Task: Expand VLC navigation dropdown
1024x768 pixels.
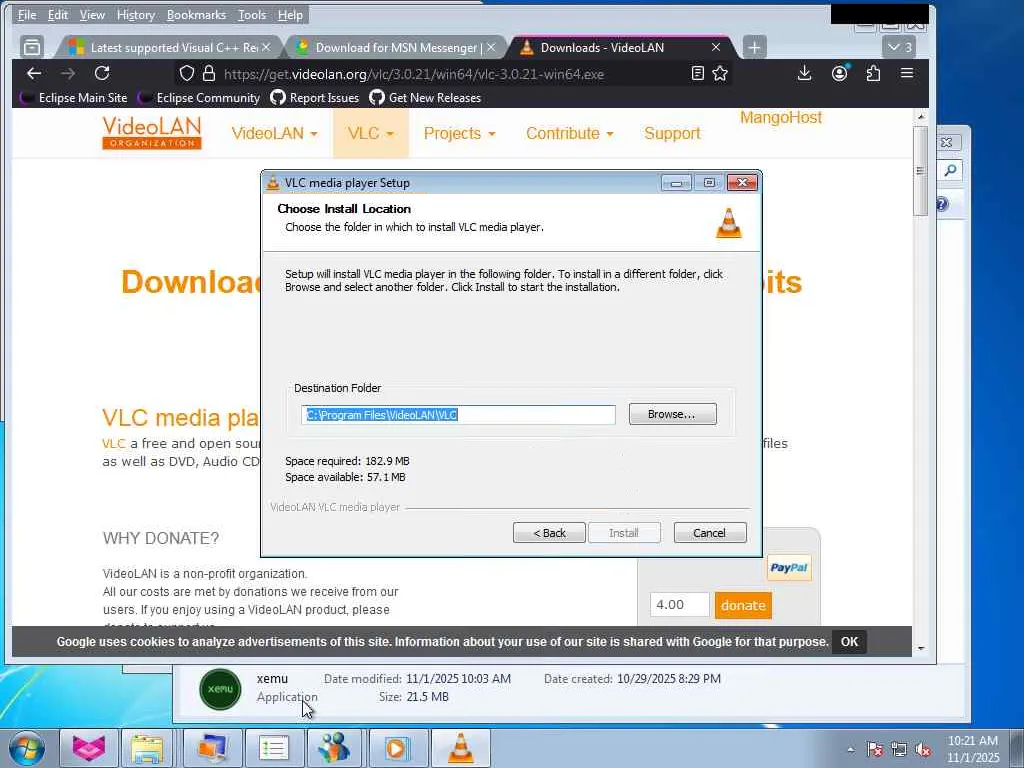Action: pos(371,133)
